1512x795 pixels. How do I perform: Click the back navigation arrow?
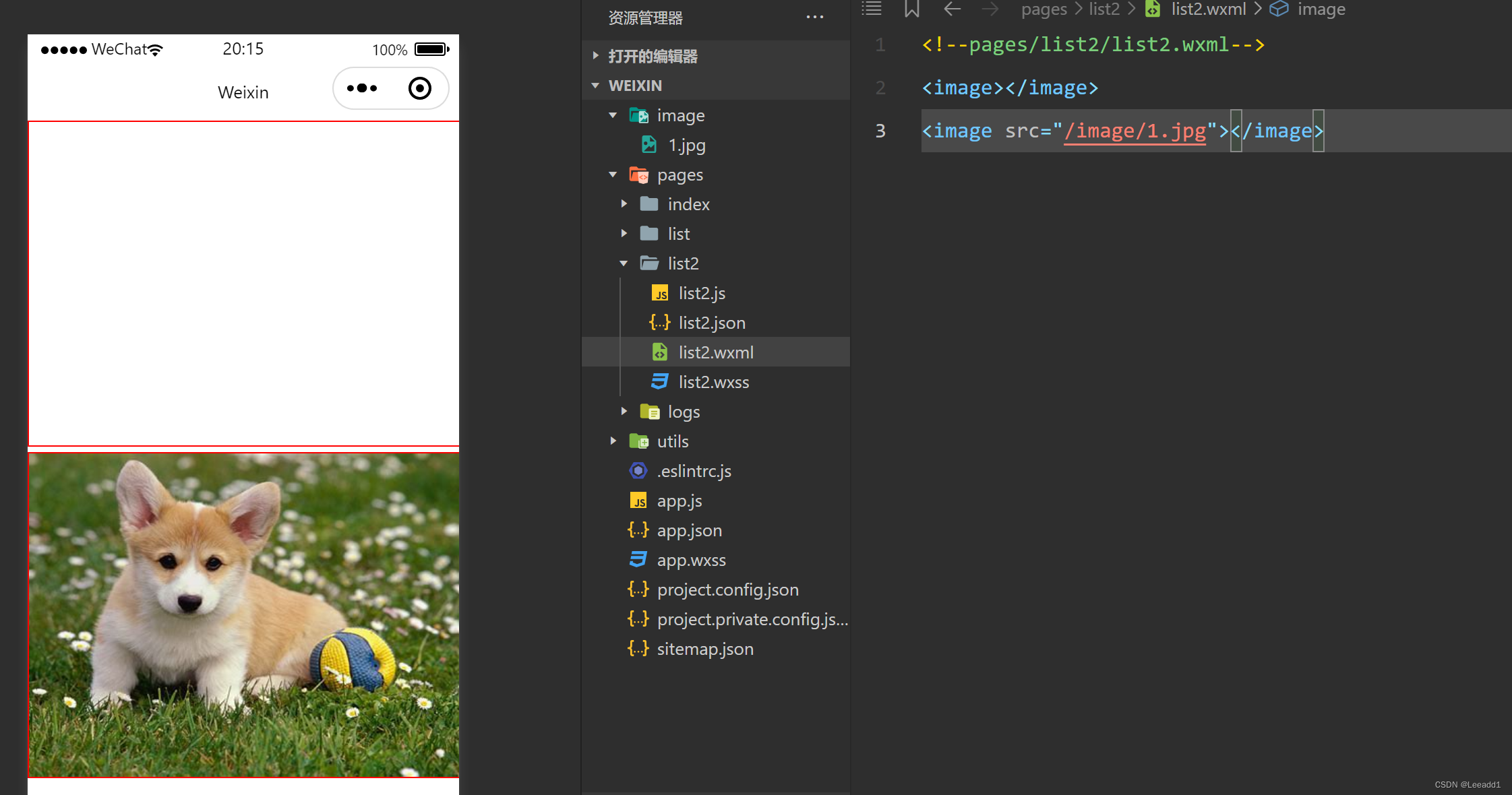(952, 9)
